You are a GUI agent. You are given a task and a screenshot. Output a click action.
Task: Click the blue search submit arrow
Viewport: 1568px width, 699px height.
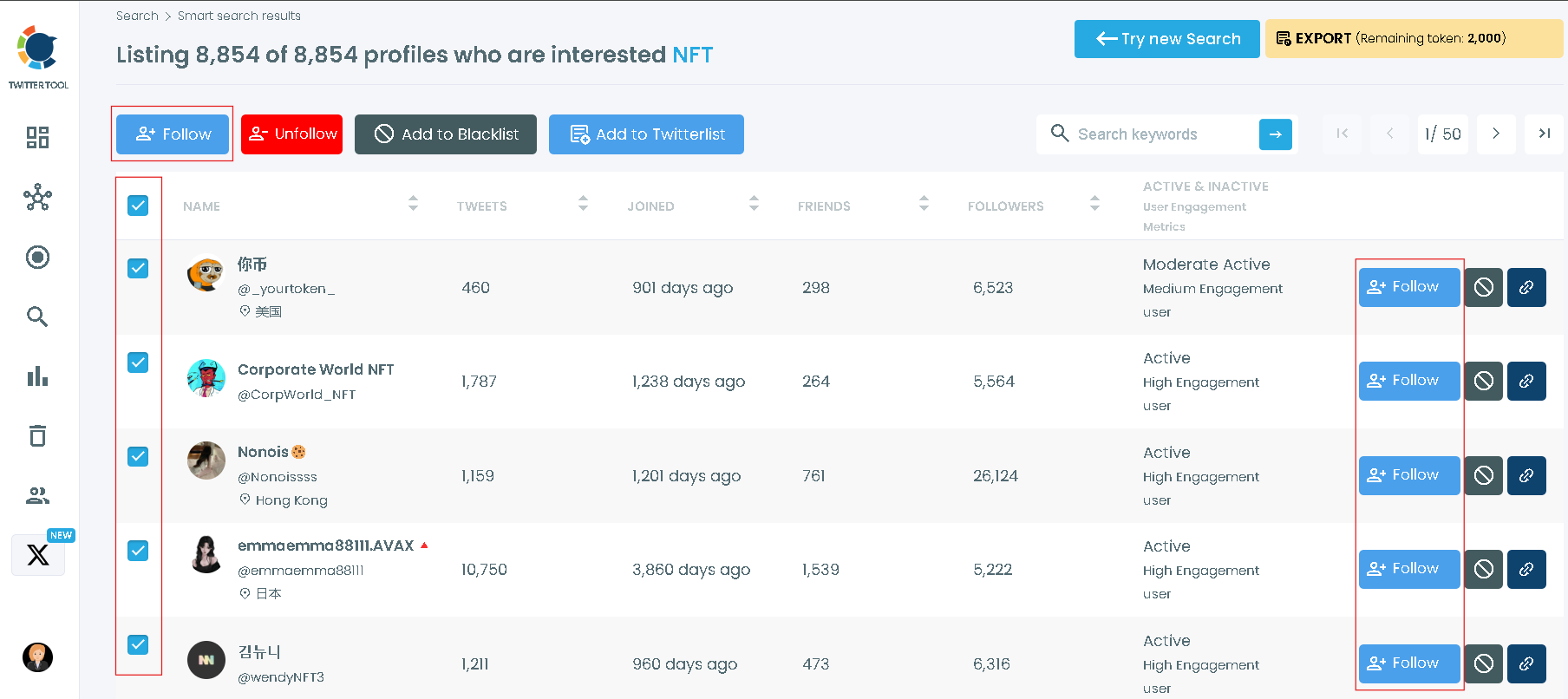(1275, 134)
